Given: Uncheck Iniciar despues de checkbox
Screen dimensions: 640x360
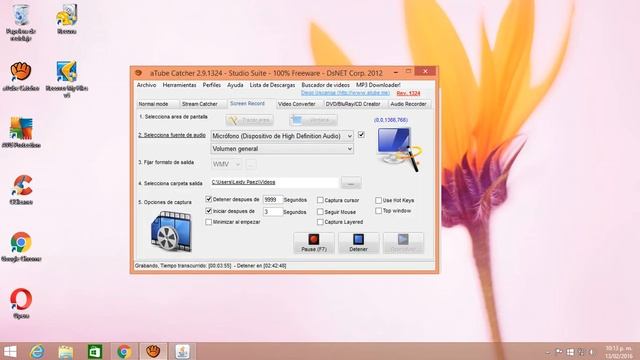Looking at the screenshot, I should [209, 211].
